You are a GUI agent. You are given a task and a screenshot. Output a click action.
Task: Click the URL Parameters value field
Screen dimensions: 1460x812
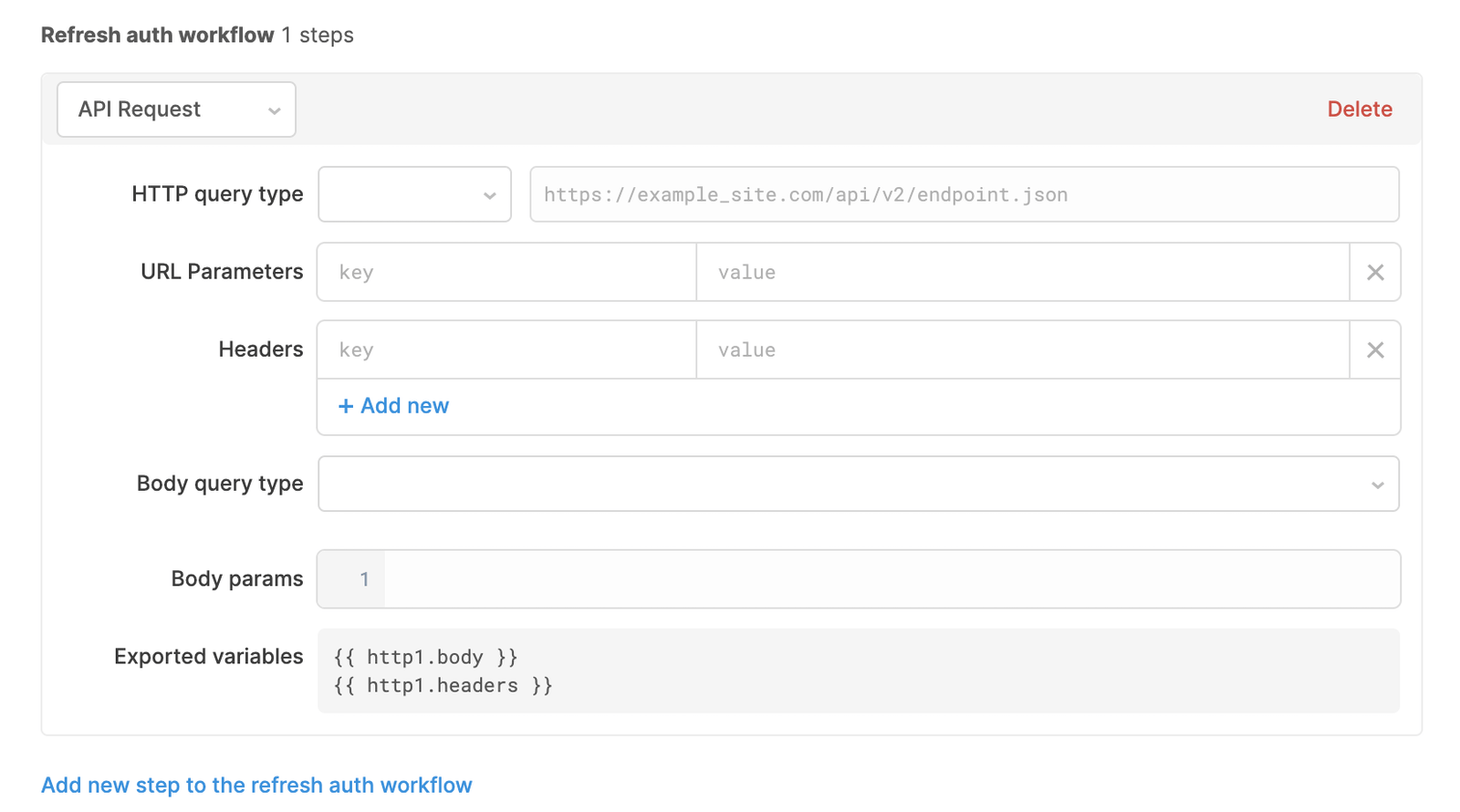coord(1023,272)
